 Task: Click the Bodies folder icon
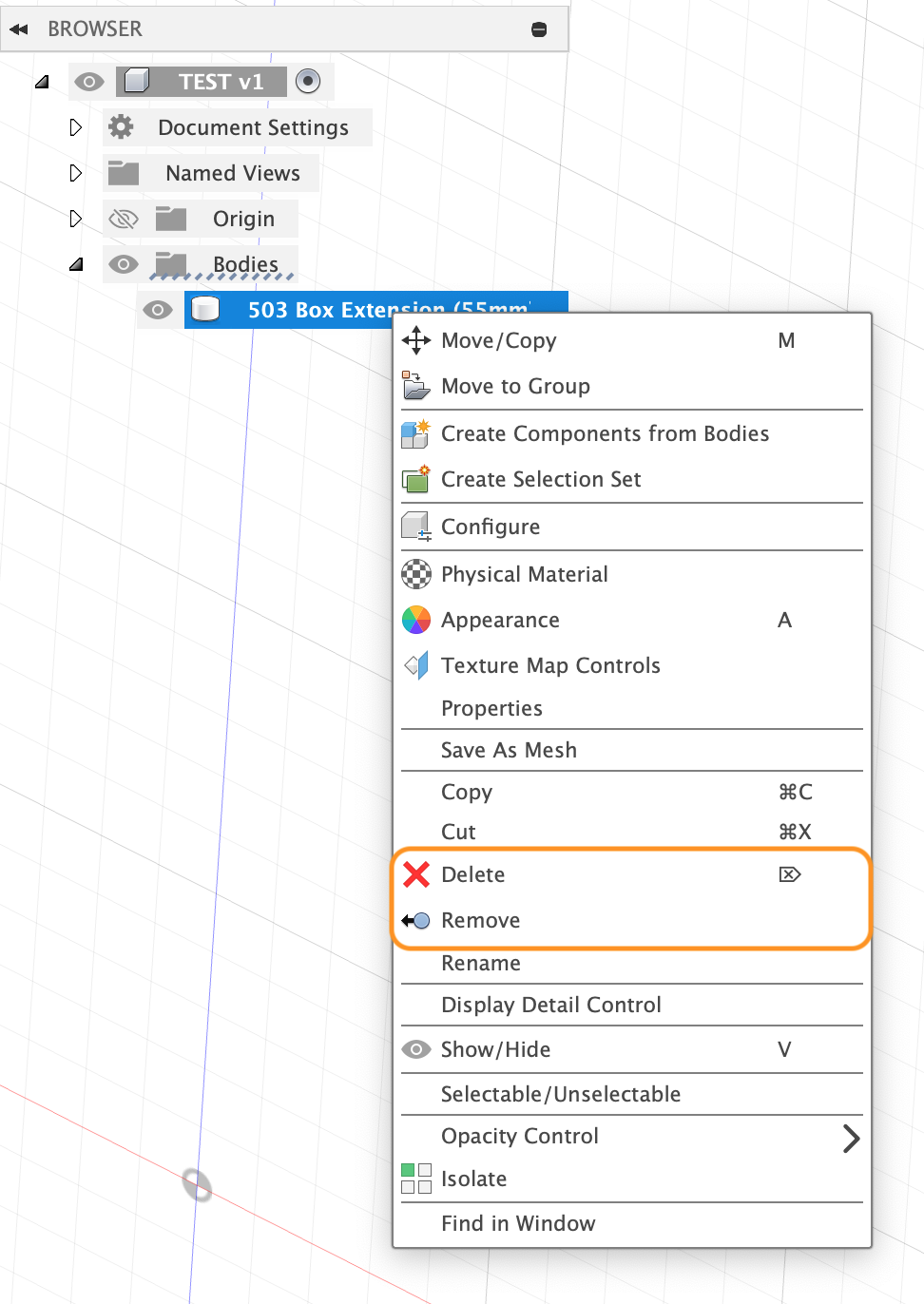(171, 263)
